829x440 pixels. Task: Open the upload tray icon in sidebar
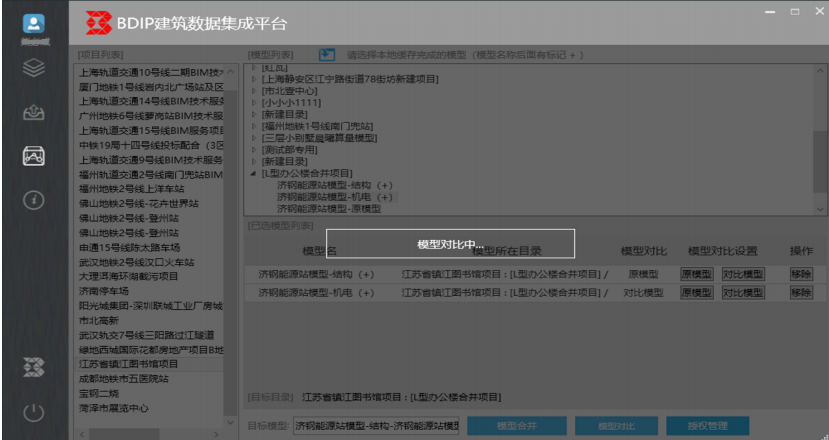click(33, 113)
